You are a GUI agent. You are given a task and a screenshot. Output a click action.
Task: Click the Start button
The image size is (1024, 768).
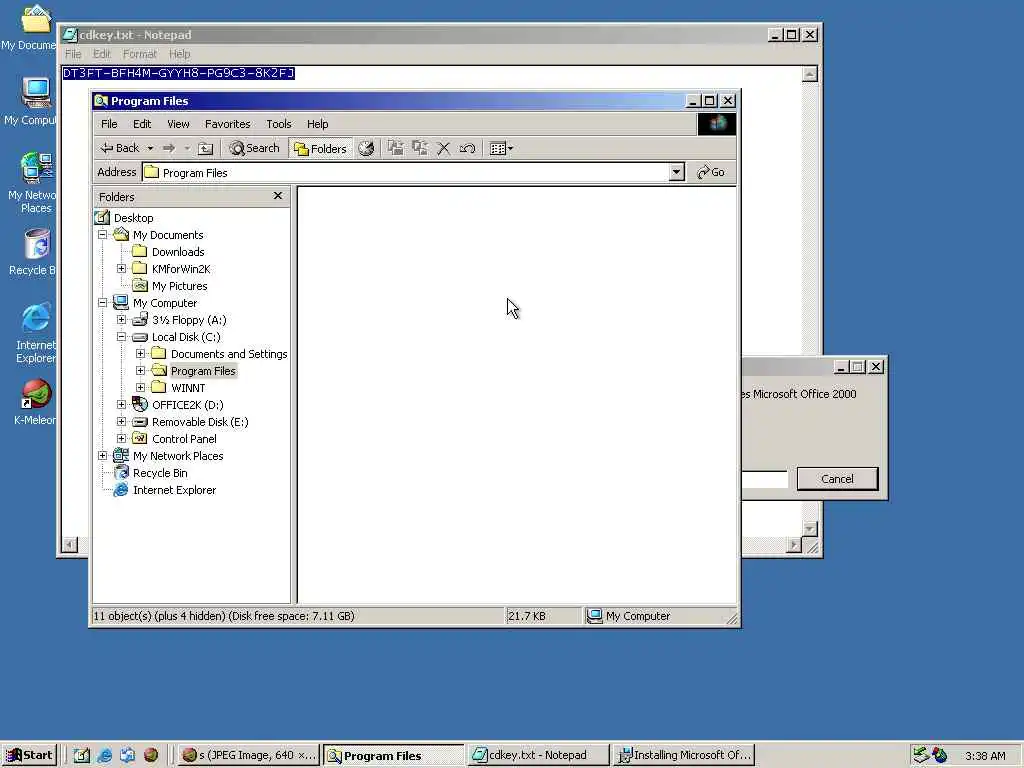pos(29,755)
